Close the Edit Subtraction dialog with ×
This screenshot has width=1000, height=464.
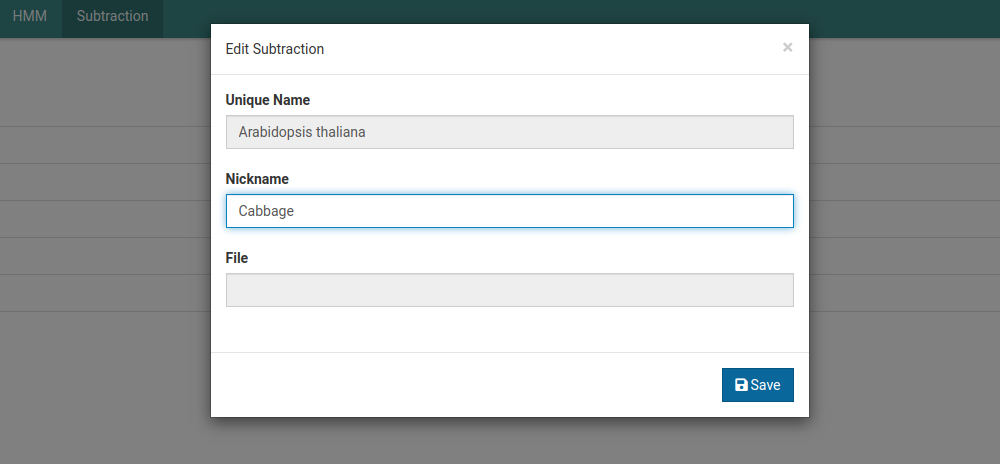pyautogui.click(x=787, y=47)
